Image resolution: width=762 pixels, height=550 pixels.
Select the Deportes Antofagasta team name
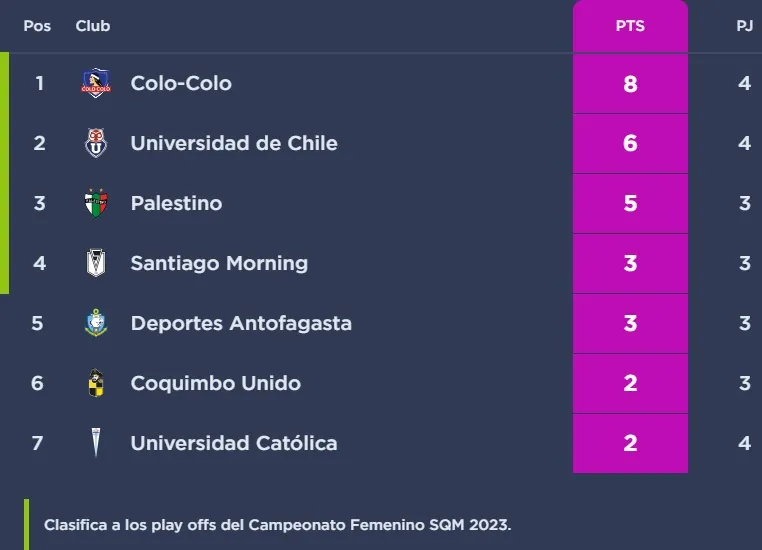pyautogui.click(x=241, y=323)
